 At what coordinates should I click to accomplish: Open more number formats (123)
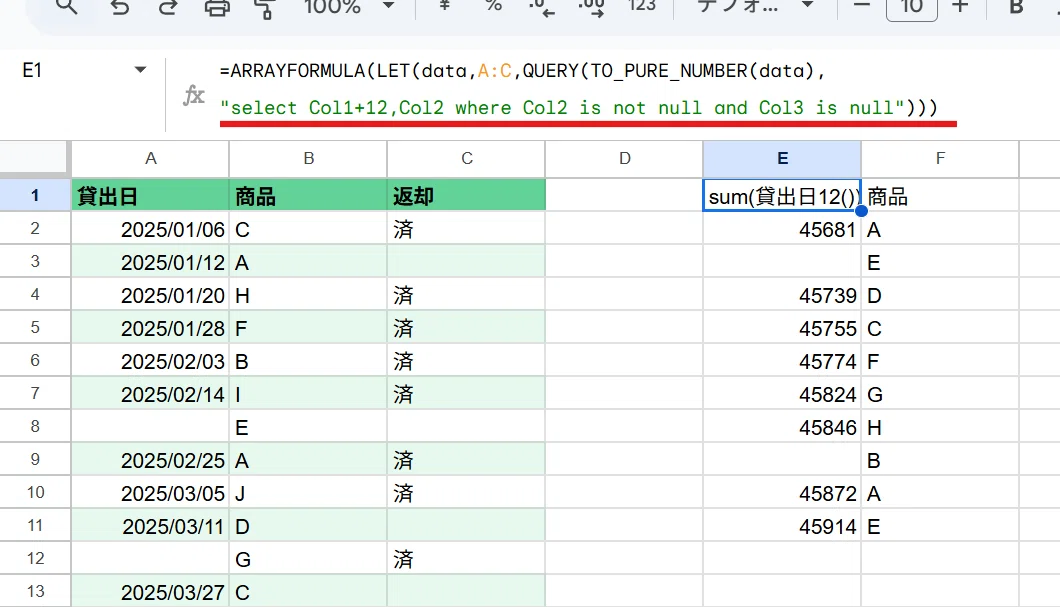tap(642, 5)
